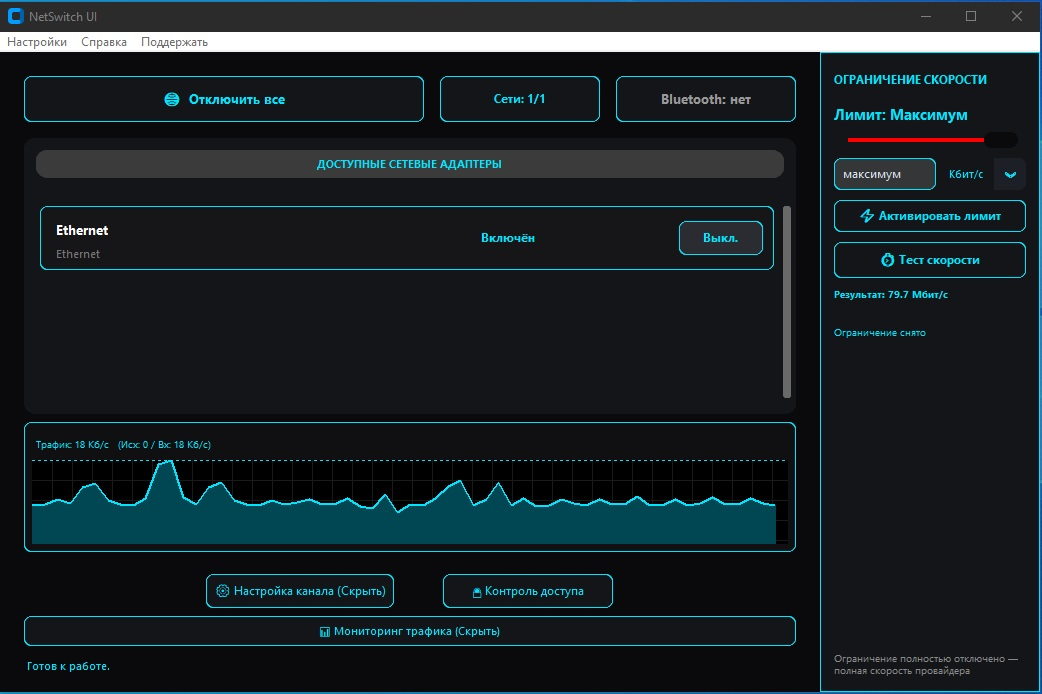The width and height of the screenshot is (1042, 694).
Task: Click the lock icon on Контроль доступа
Action: pos(476,592)
